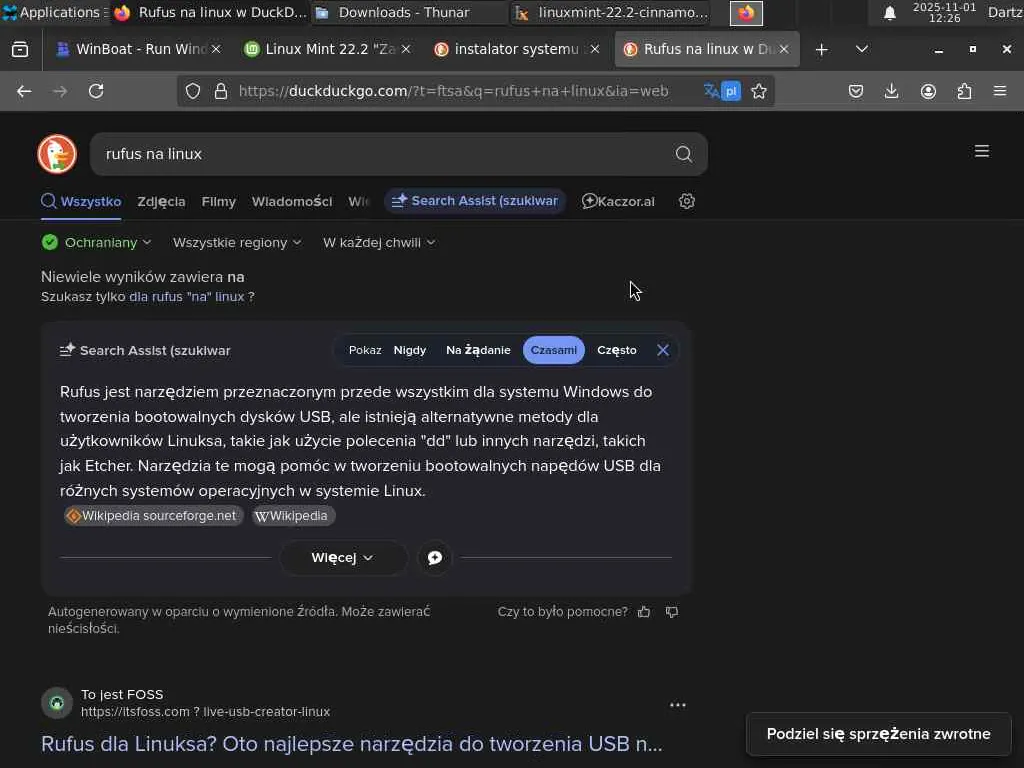Switch to Linux Mint 22.2 browser tab
This screenshot has width=1024, height=768.
pyautogui.click(x=319, y=50)
